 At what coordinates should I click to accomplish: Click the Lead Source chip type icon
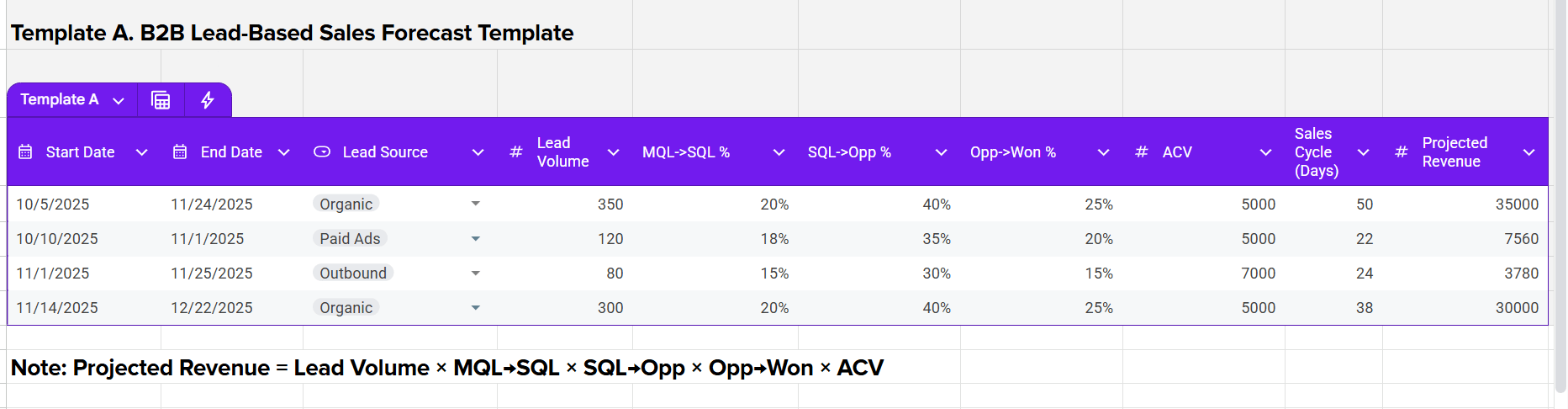[x=322, y=152]
